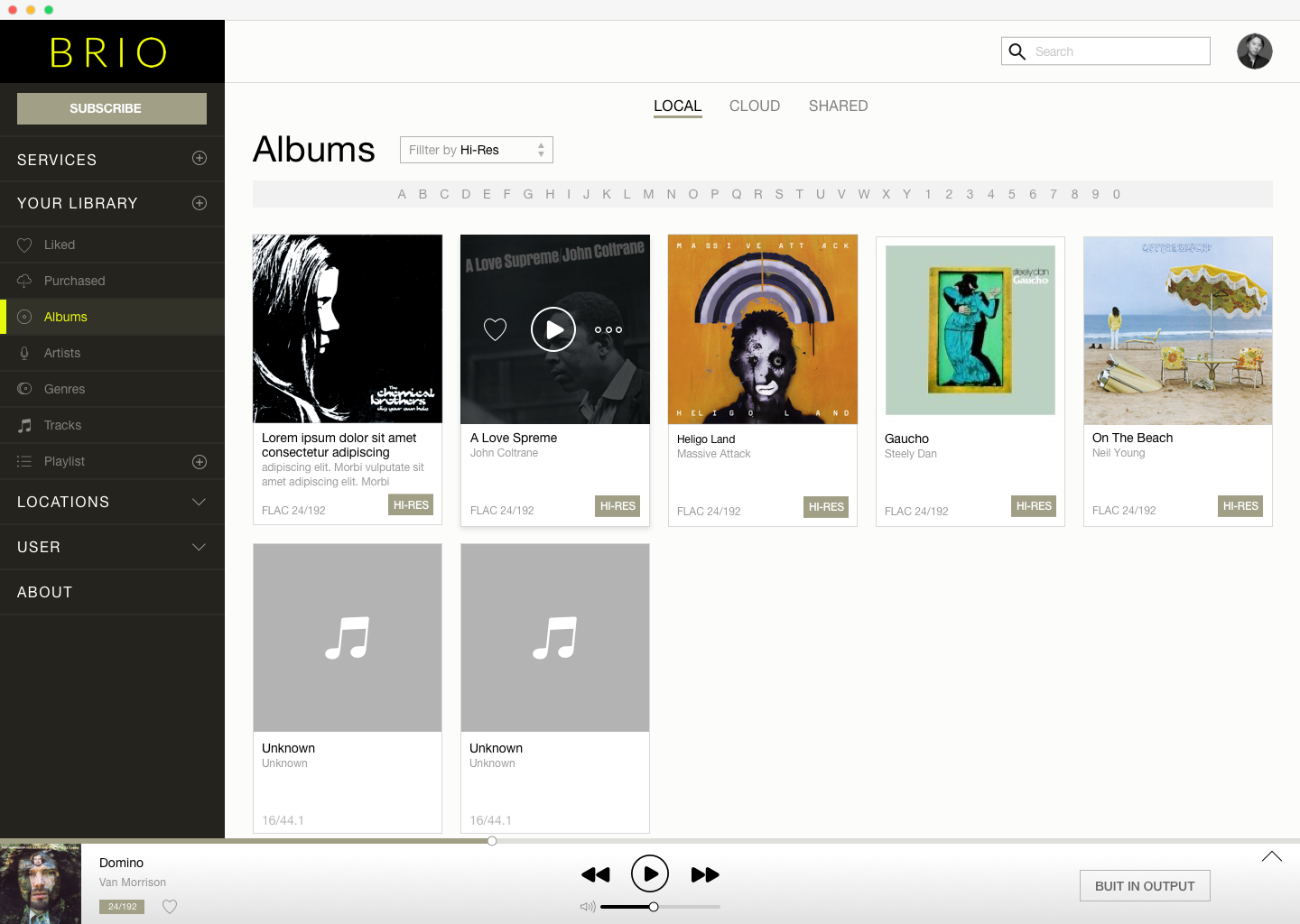Jump to albums starting with M
Screen dimensions: 1300x924
(648, 194)
